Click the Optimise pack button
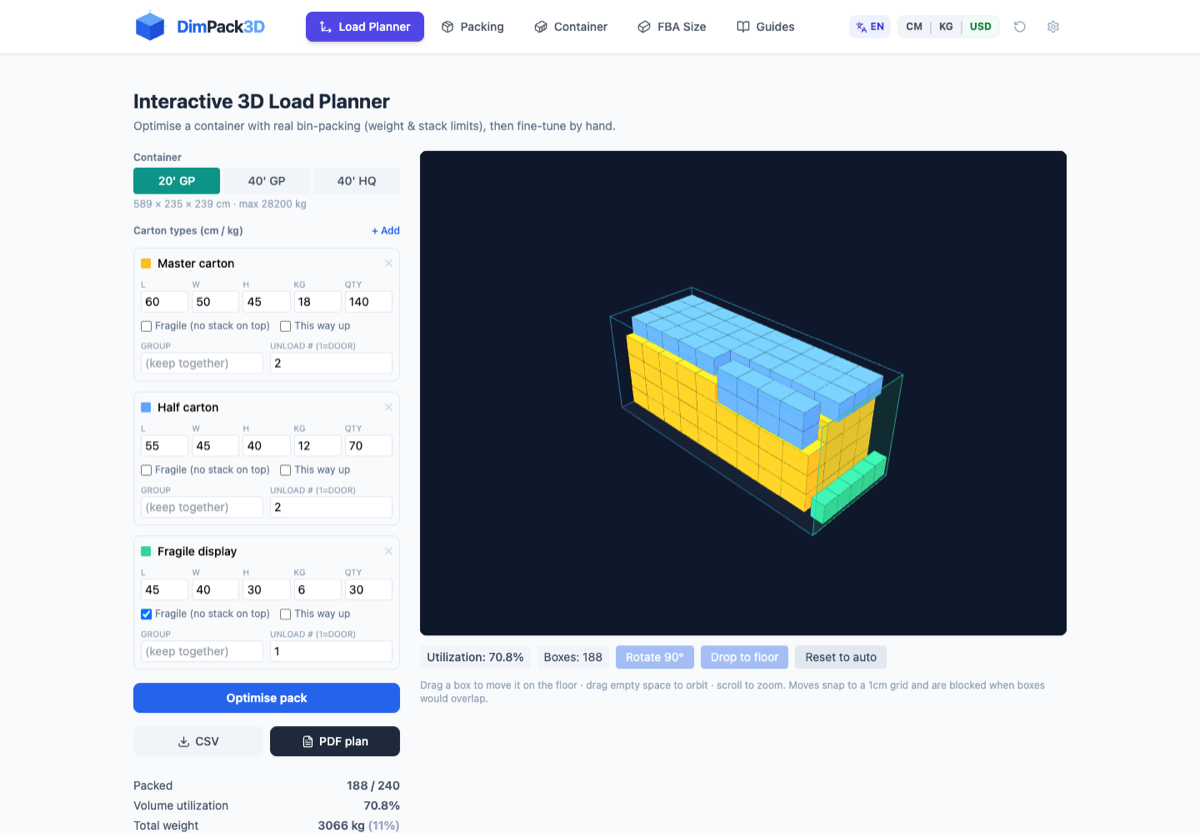1200x833 pixels. [266, 698]
